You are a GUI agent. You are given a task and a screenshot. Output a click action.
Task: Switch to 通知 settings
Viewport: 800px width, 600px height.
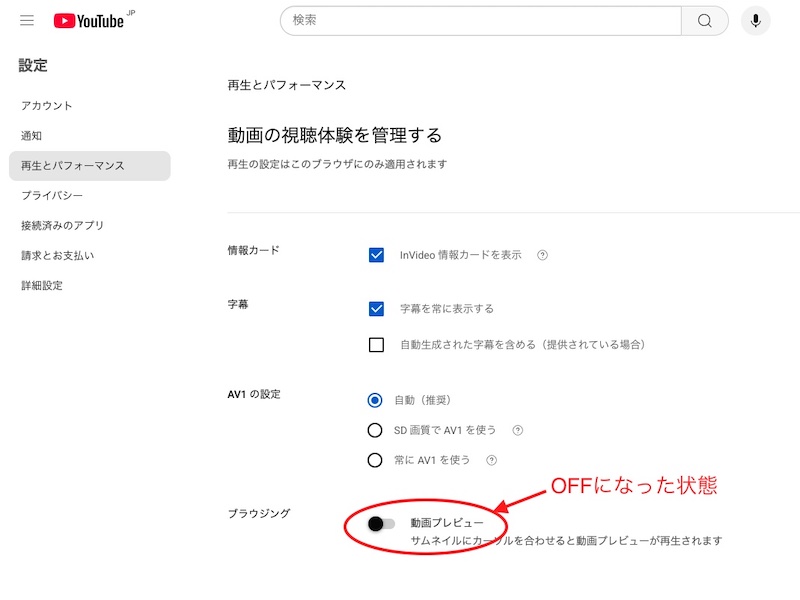(34, 135)
